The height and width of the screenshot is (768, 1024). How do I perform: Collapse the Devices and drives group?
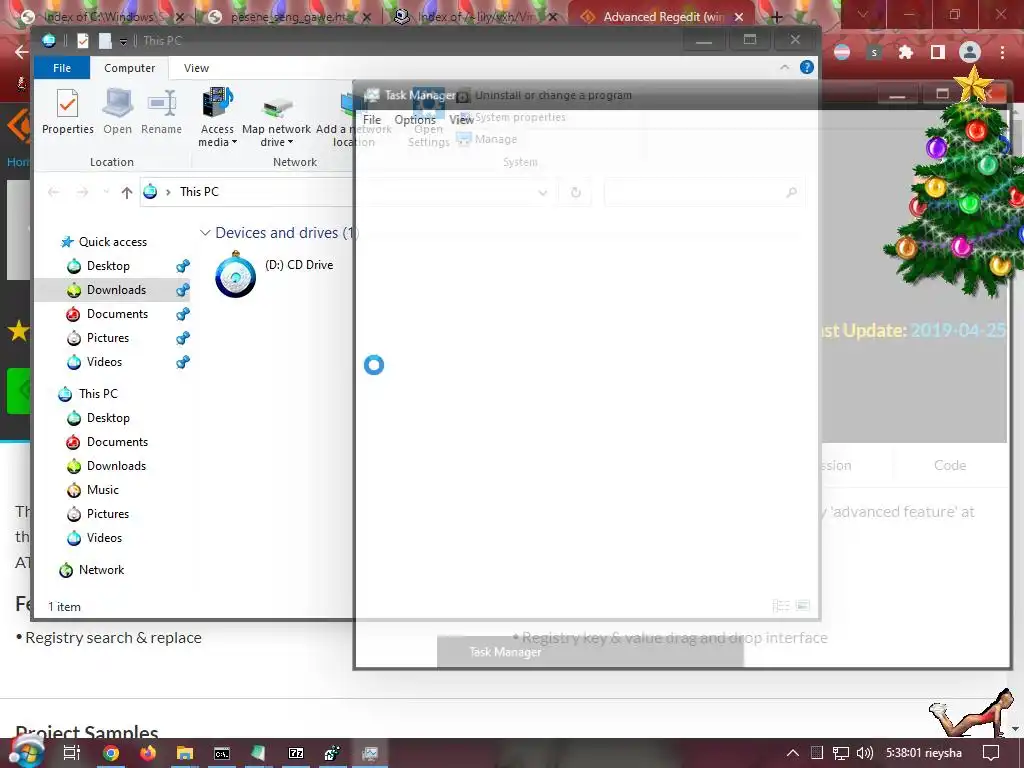[205, 233]
